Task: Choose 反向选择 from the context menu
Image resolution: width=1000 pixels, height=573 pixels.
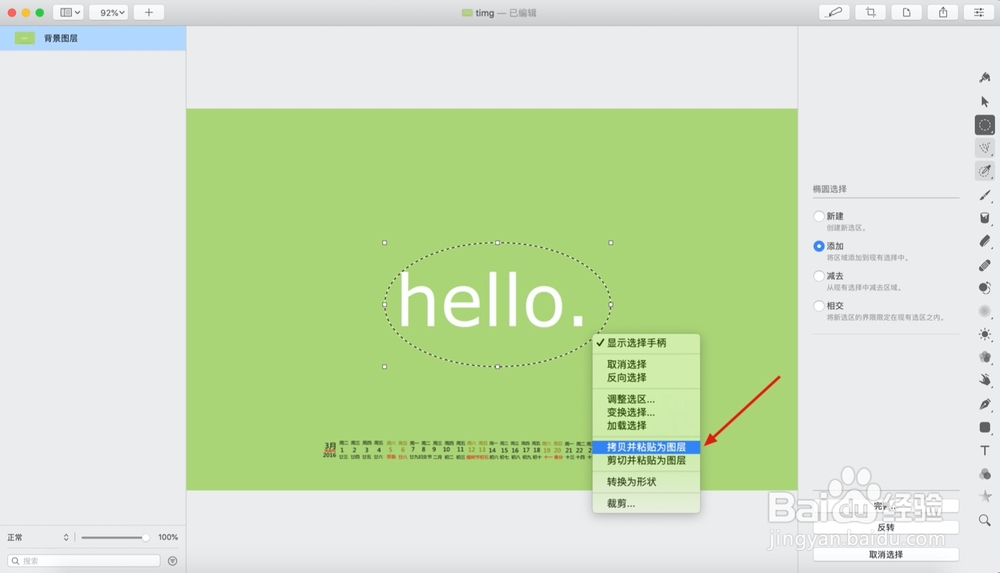Action: [x=646, y=378]
